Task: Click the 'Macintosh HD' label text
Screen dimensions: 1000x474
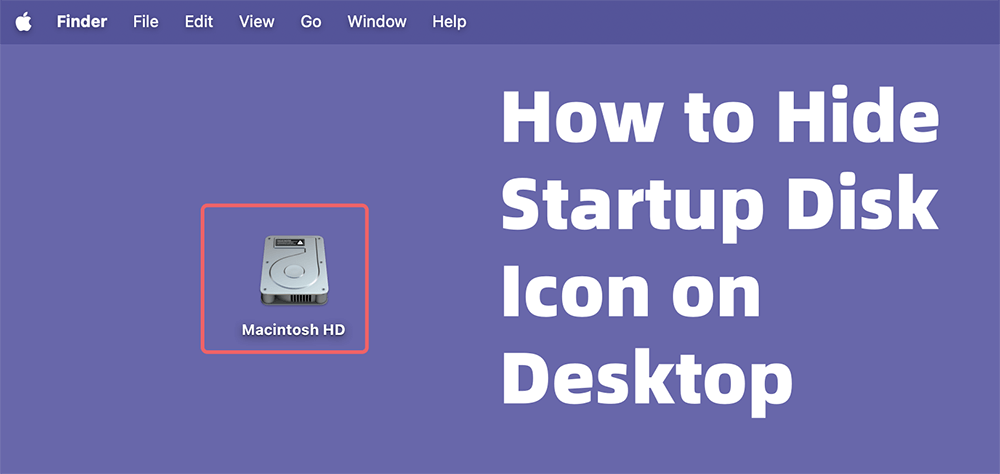Action: pos(293,330)
